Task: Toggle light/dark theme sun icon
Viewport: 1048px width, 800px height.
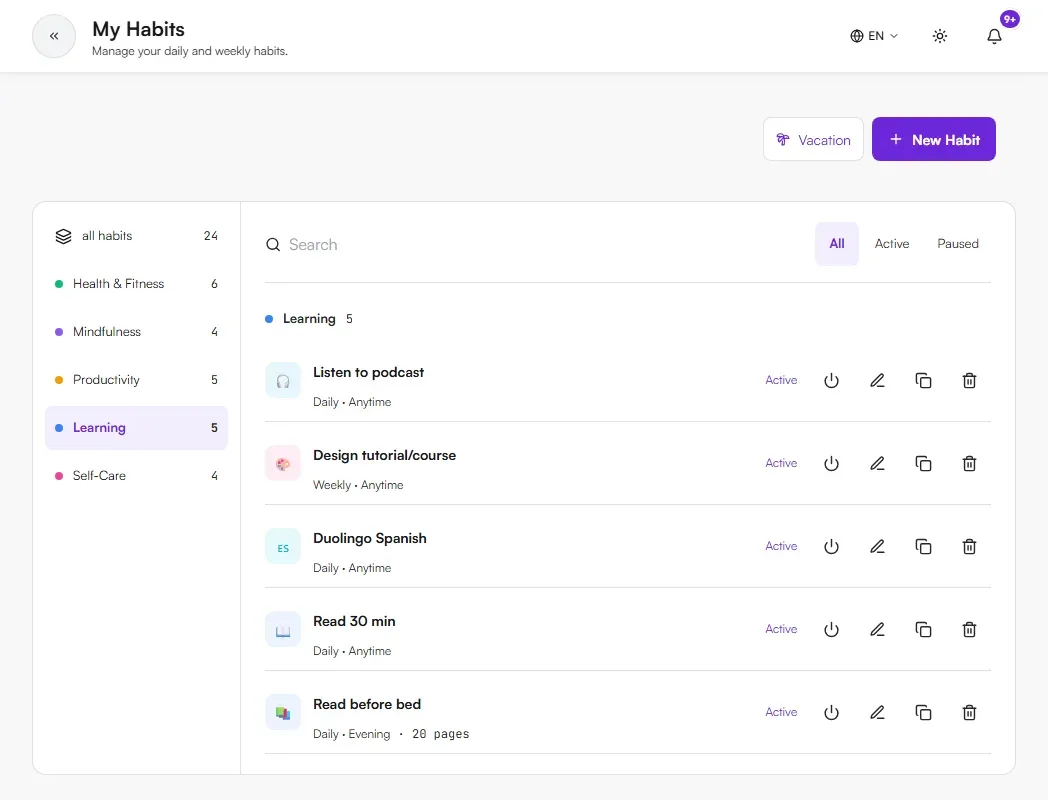Action: coord(940,36)
